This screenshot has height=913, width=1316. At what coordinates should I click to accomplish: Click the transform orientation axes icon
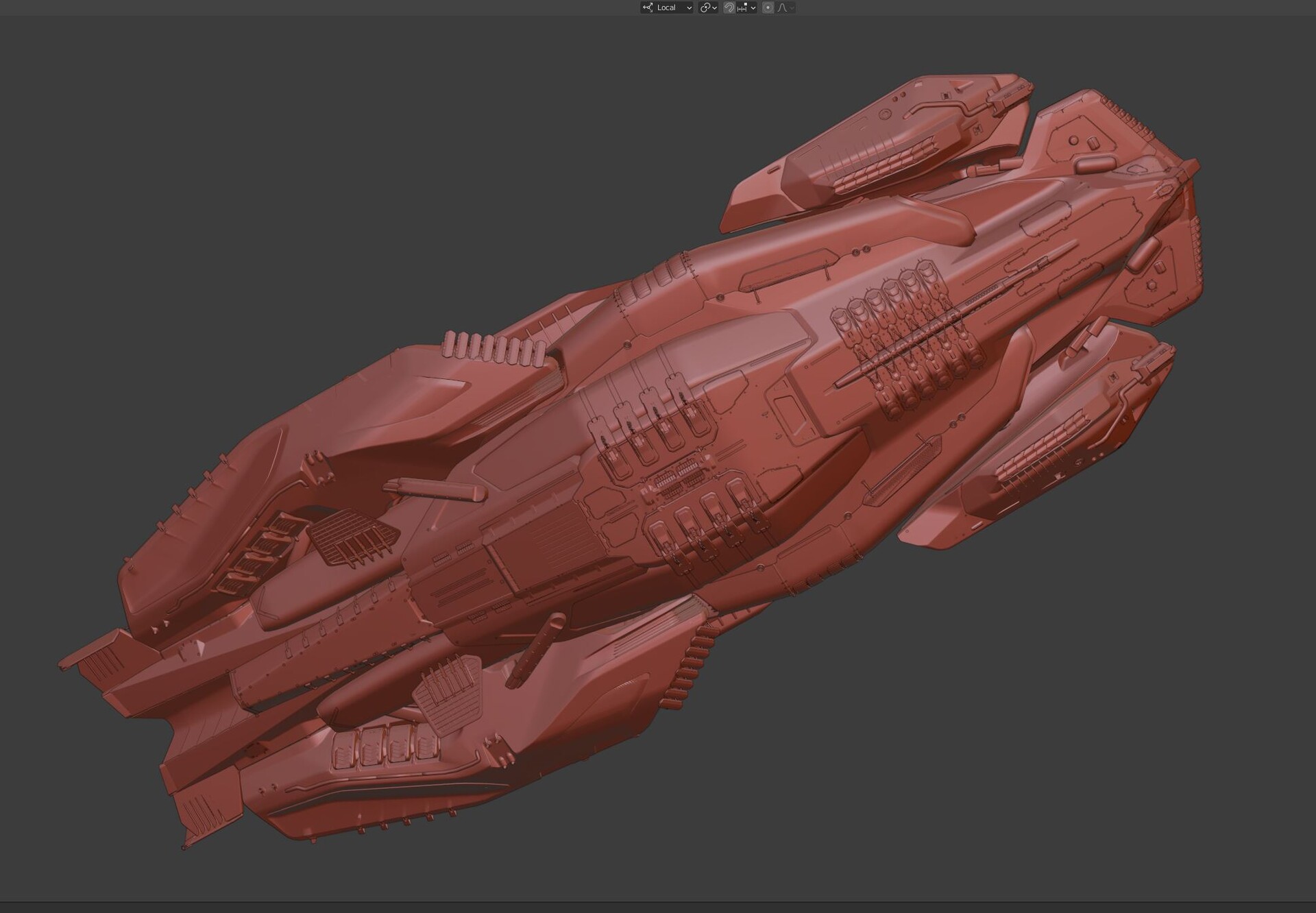click(x=648, y=8)
